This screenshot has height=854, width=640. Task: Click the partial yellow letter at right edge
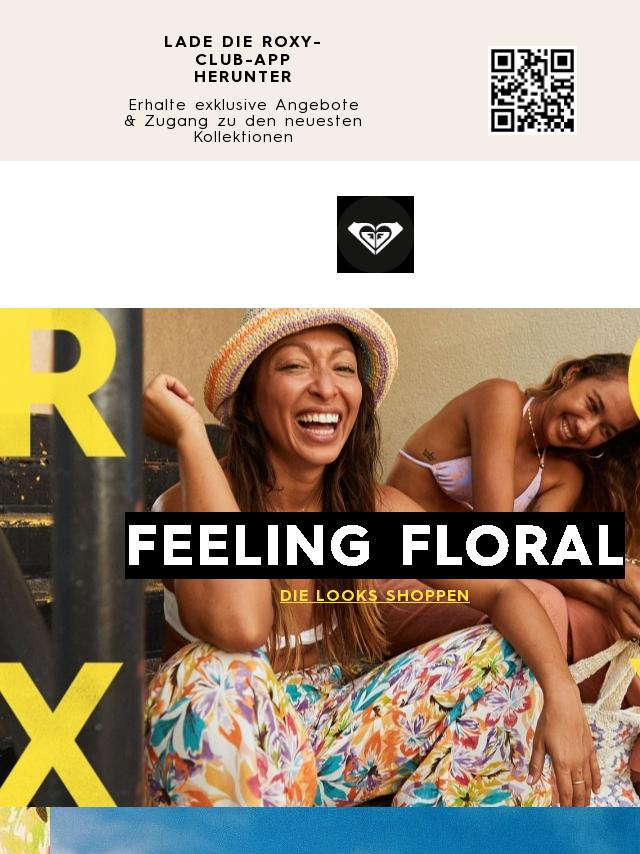coord(634,376)
